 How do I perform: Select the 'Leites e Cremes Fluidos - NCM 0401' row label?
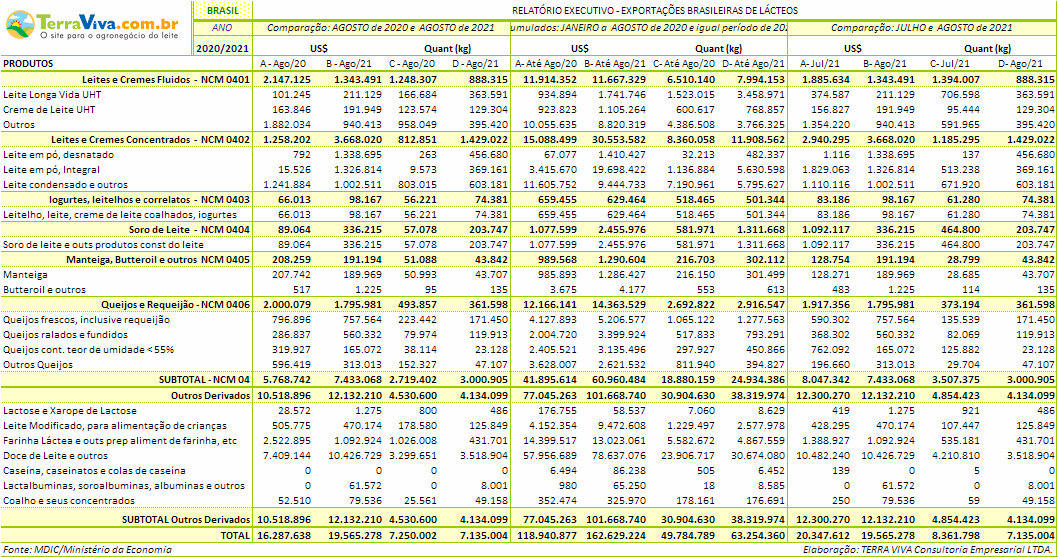166,80
